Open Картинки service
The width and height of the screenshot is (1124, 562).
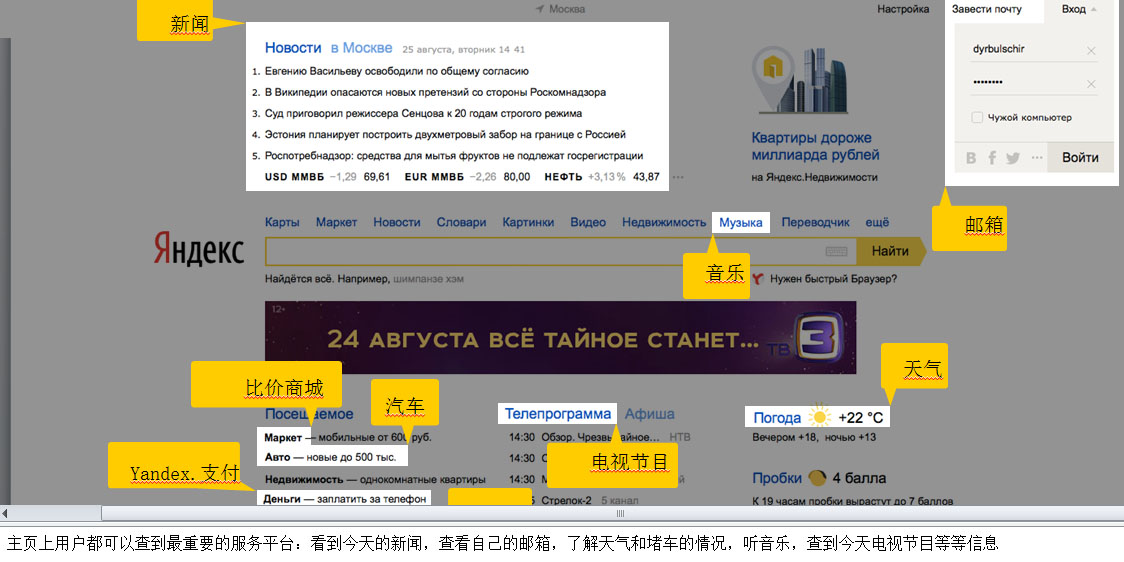(x=528, y=222)
